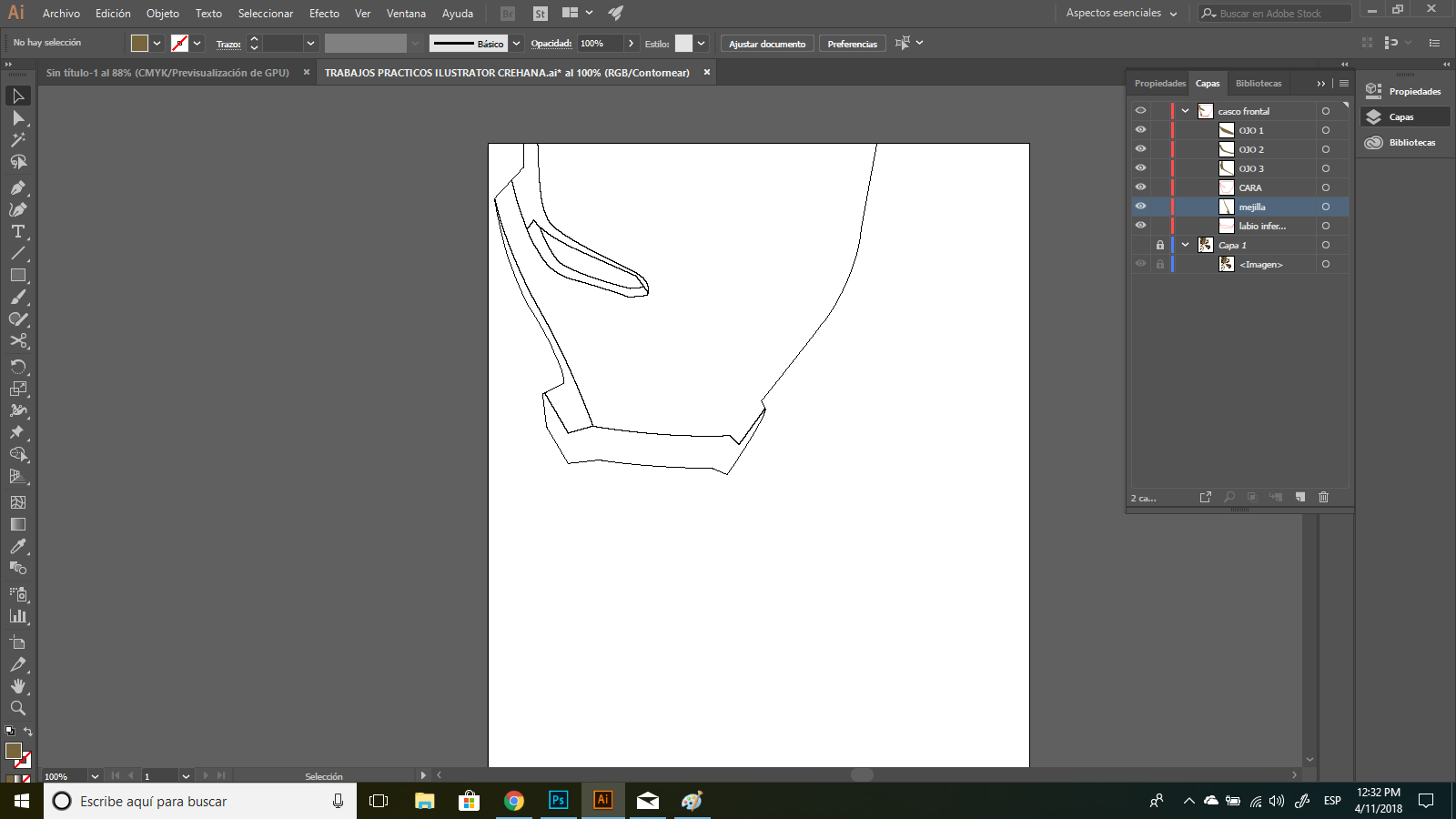Switch to the Propiedades panel tab
Screen dimensions: 1456x819
click(1160, 83)
